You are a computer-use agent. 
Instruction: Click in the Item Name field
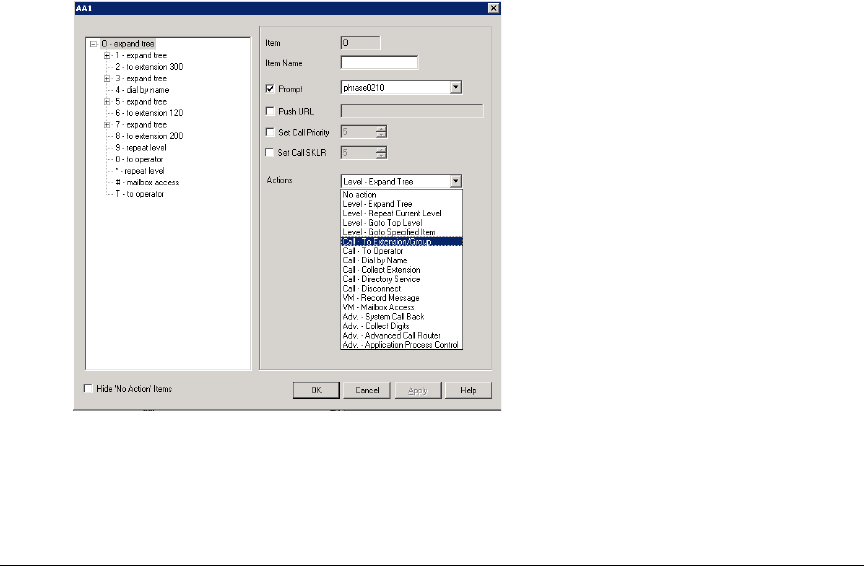(x=379, y=64)
